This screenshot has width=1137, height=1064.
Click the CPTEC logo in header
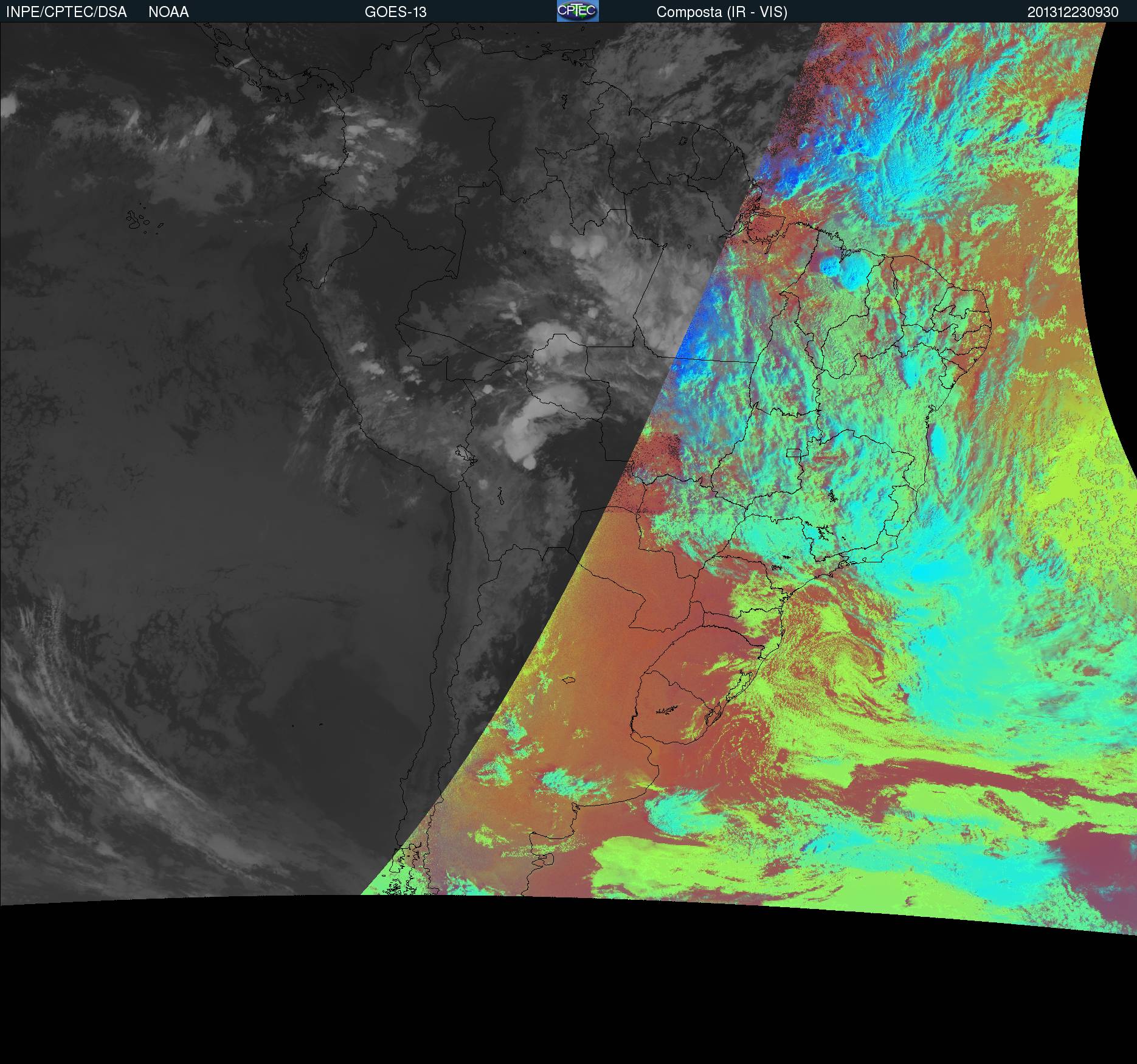pyautogui.click(x=578, y=11)
